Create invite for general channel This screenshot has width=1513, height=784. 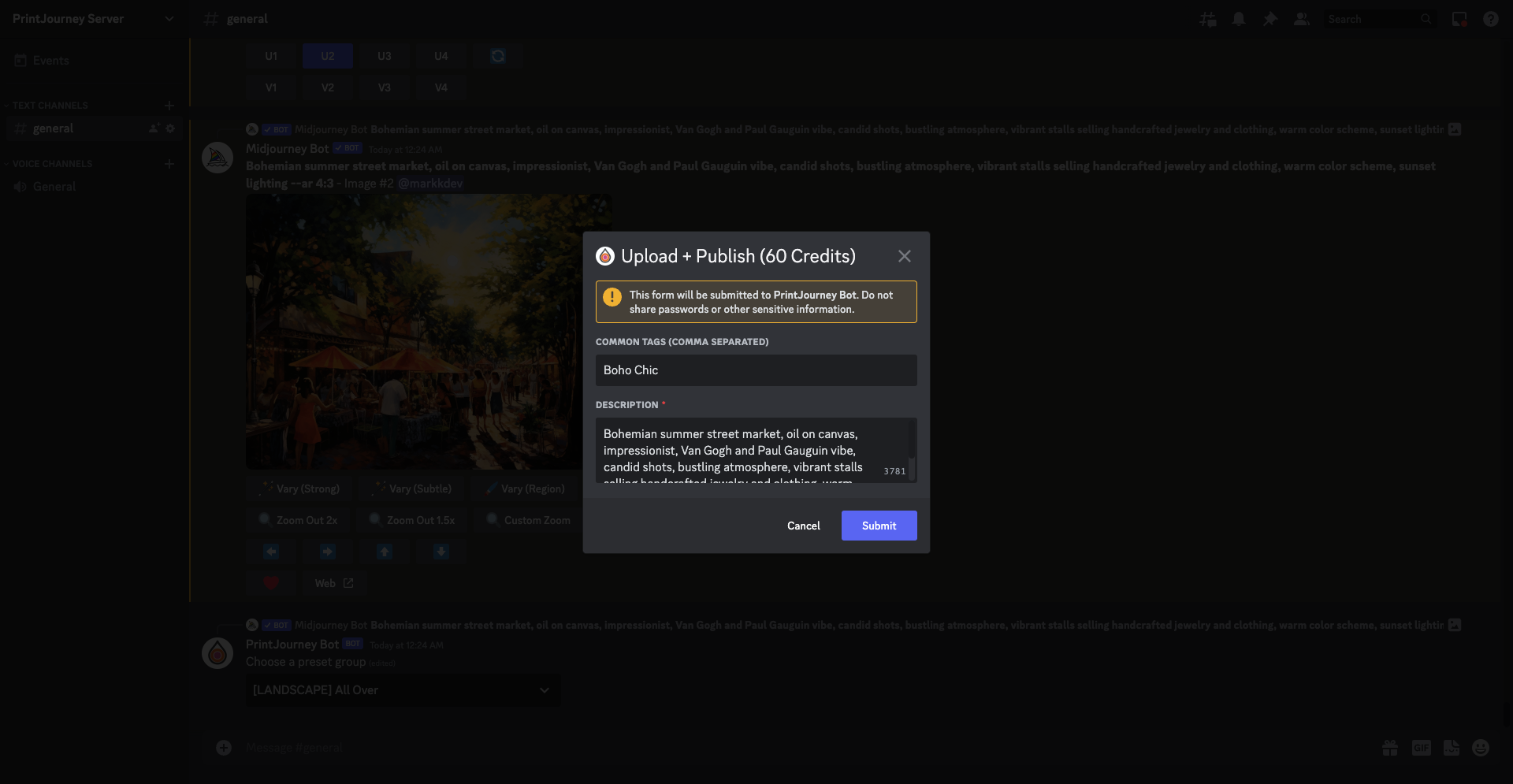click(154, 128)
